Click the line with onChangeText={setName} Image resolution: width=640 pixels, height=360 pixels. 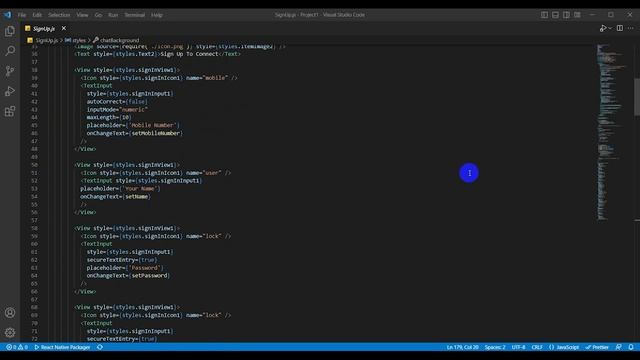pos(115,196)
